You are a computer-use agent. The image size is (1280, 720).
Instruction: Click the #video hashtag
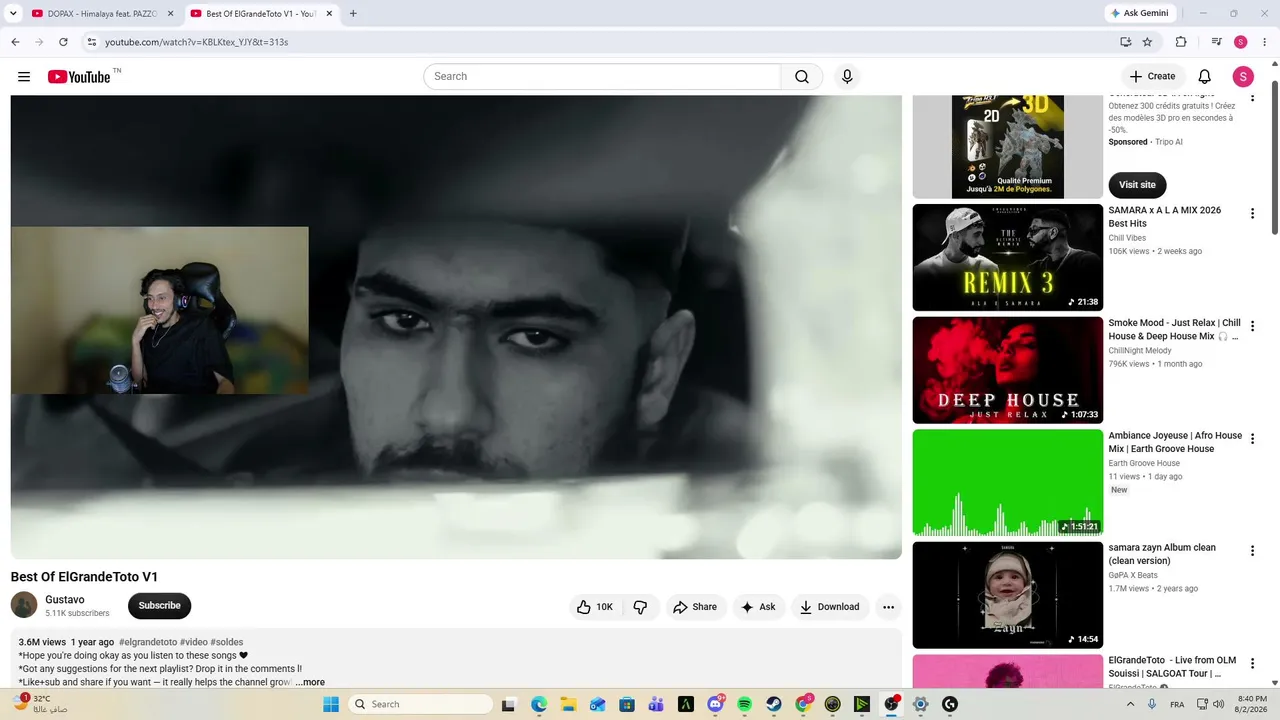coord(194,642)
